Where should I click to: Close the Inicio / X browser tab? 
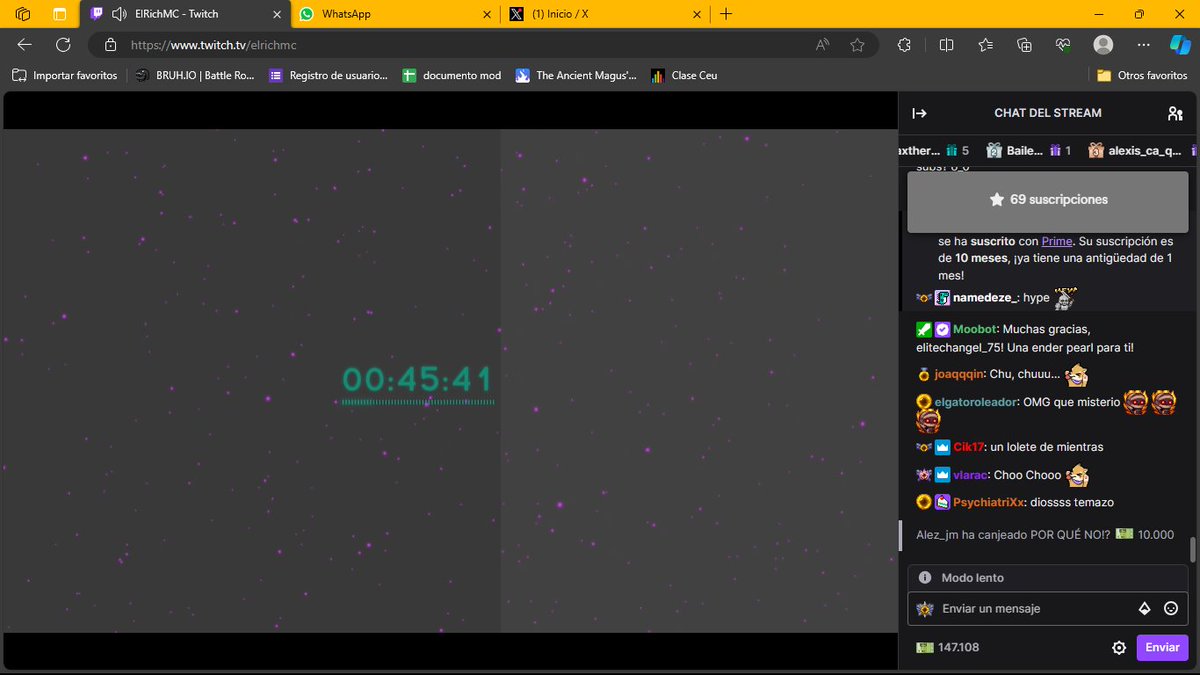pos(696,14)
